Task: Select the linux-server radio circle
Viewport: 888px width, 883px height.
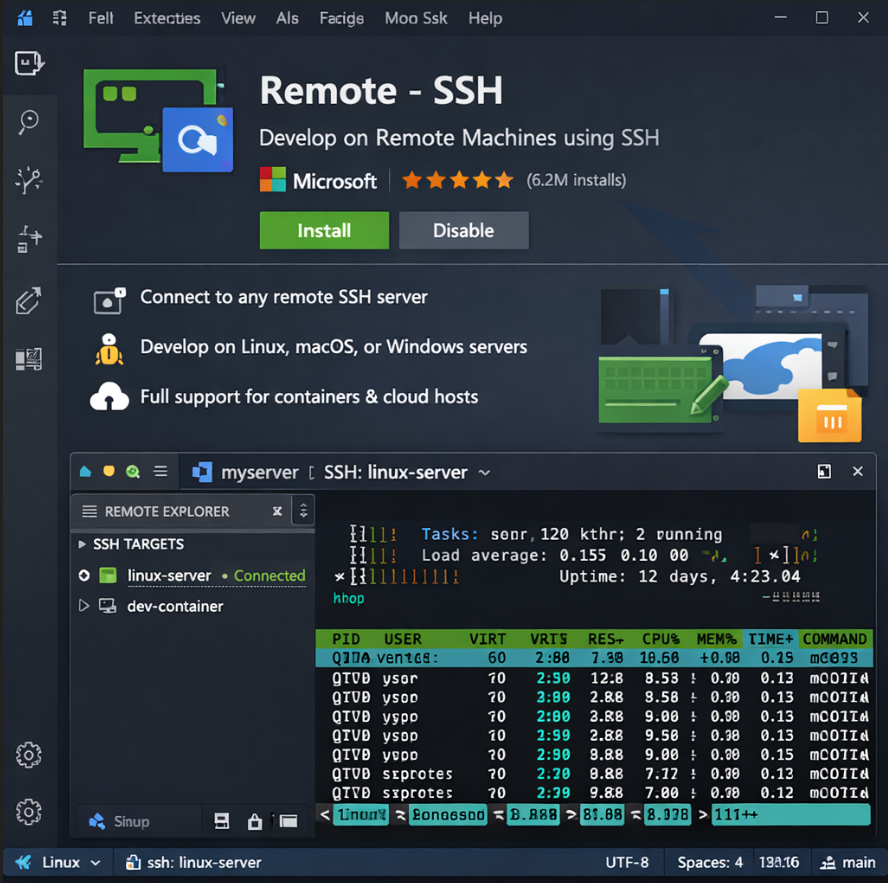Action: coord(84,575)
